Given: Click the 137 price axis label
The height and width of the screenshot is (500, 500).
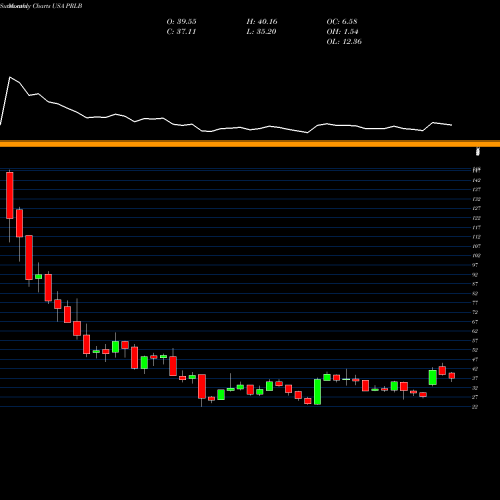Looking at the screenshot, I should tap(476, 190).
